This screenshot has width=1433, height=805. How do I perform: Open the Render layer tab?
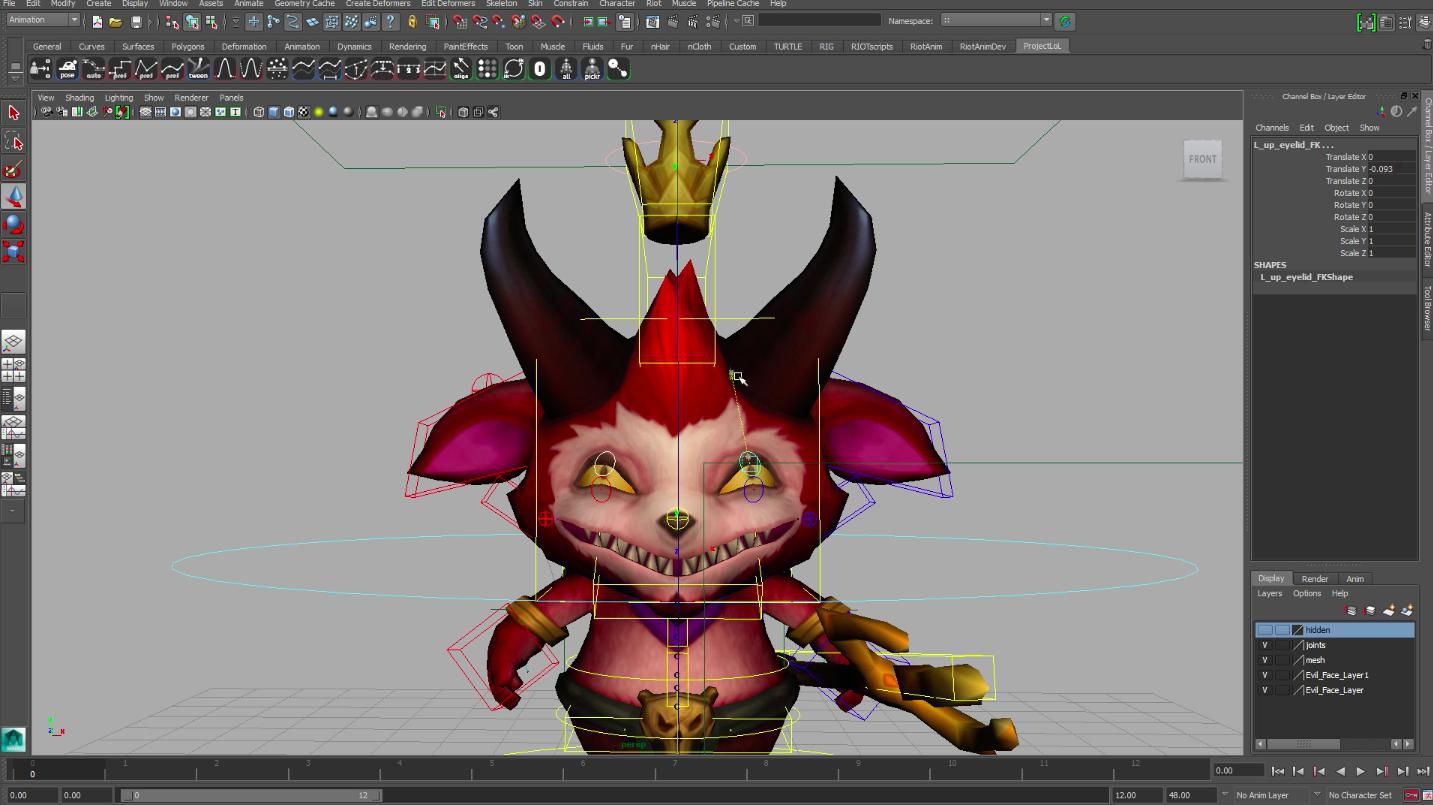(1314, 579)
